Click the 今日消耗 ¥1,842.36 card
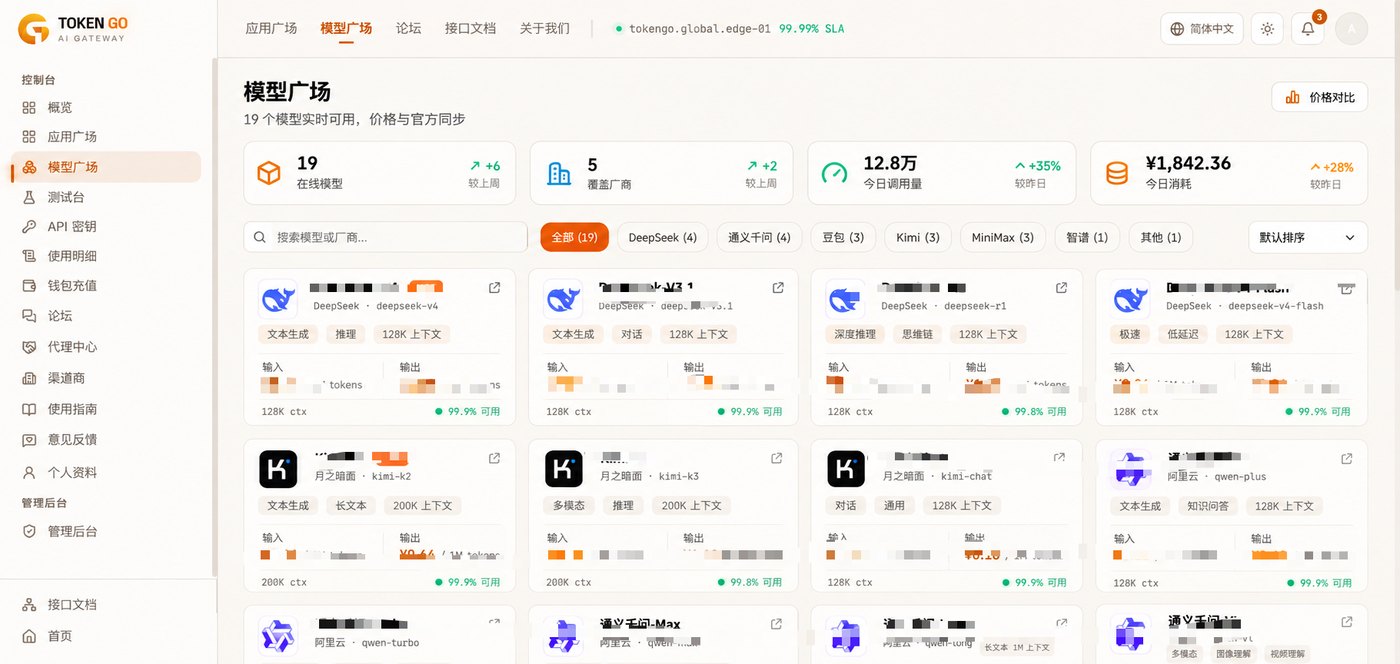The image size is (1400, 664). point(1229,173)
